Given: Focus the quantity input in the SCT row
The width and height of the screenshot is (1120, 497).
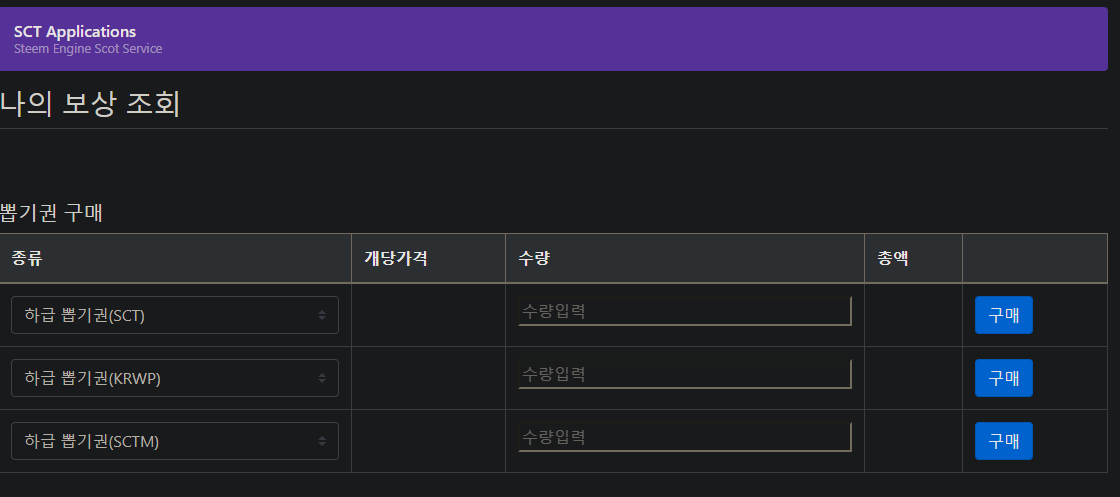Looking at the screenshot, I should click(x=684, y=311).
